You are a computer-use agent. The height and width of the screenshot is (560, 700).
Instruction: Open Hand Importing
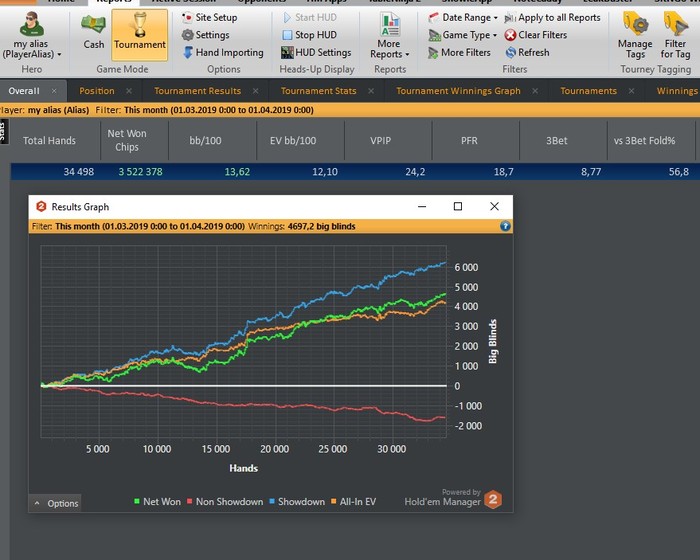pyautogui.click(x=223, y=53)
